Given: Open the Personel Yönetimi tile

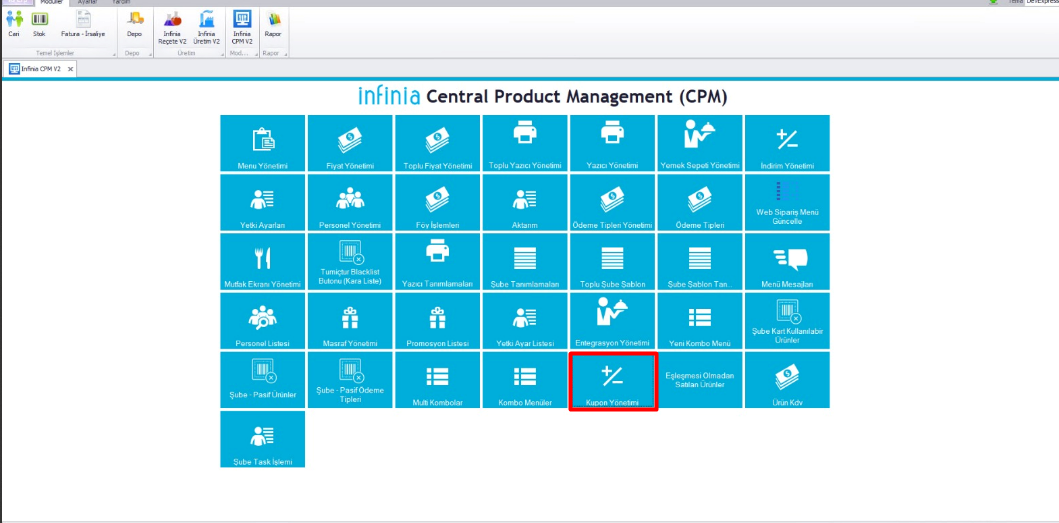Looking at the screenshot, I should tap(350, 203).
